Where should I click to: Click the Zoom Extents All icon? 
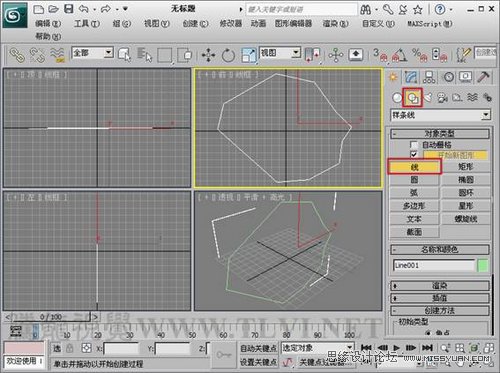coord(489,348)
